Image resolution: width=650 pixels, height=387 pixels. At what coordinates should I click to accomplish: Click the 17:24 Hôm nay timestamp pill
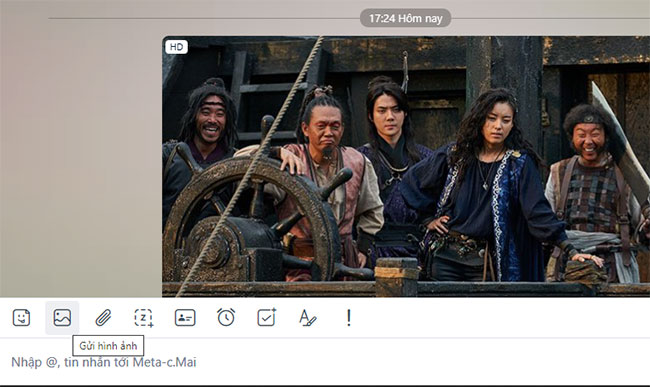(x=405, y=18)
